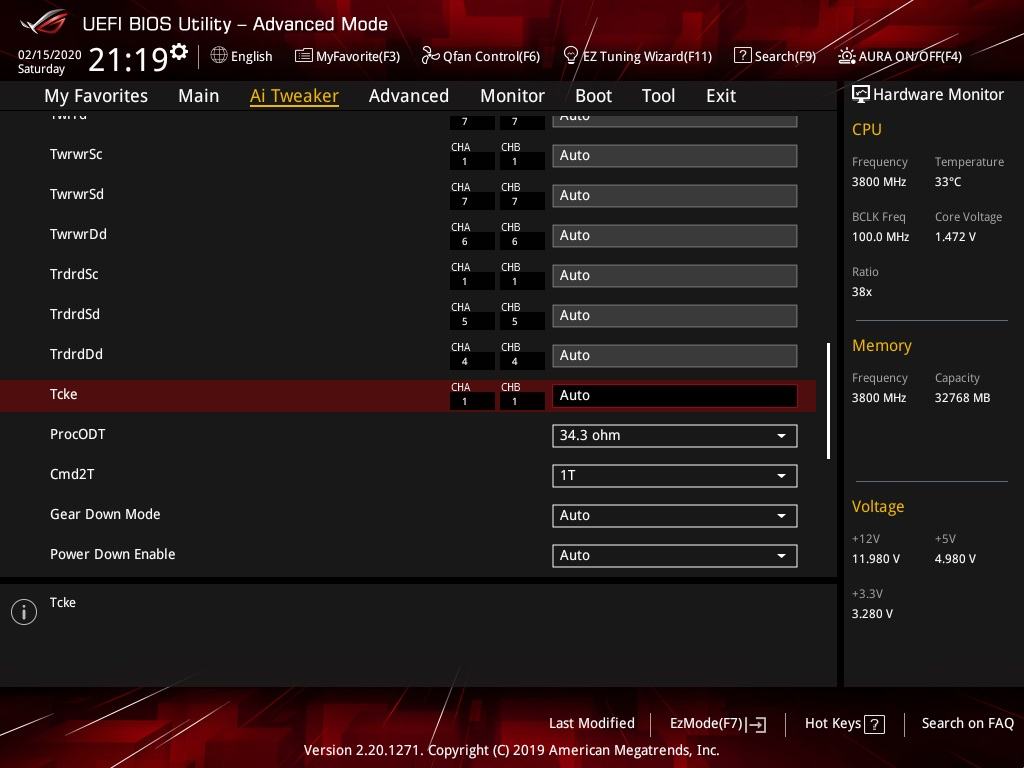Viewport: 1024px width, 768px height.
Task: Click the ROG logo icon
Action: pyautogui.click(x=44, y=22)
